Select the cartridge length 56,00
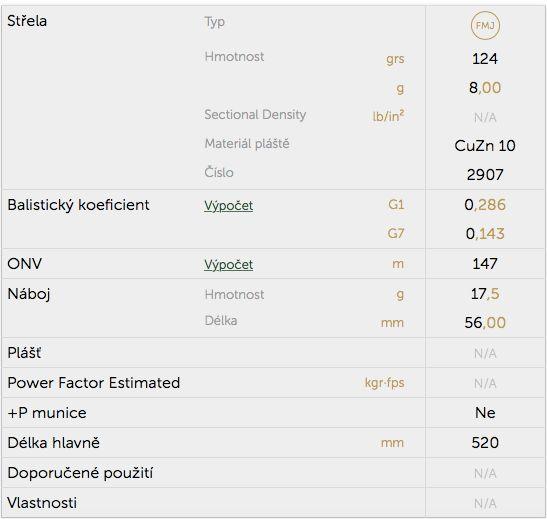Screen dimensions: 547x519 (485, 323)
